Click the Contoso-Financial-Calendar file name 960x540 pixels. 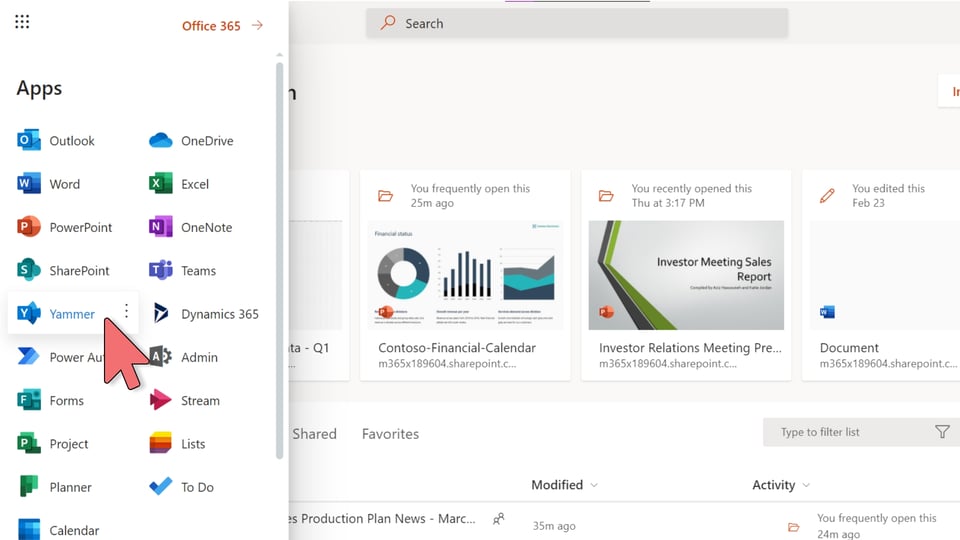tap(457, 348)
